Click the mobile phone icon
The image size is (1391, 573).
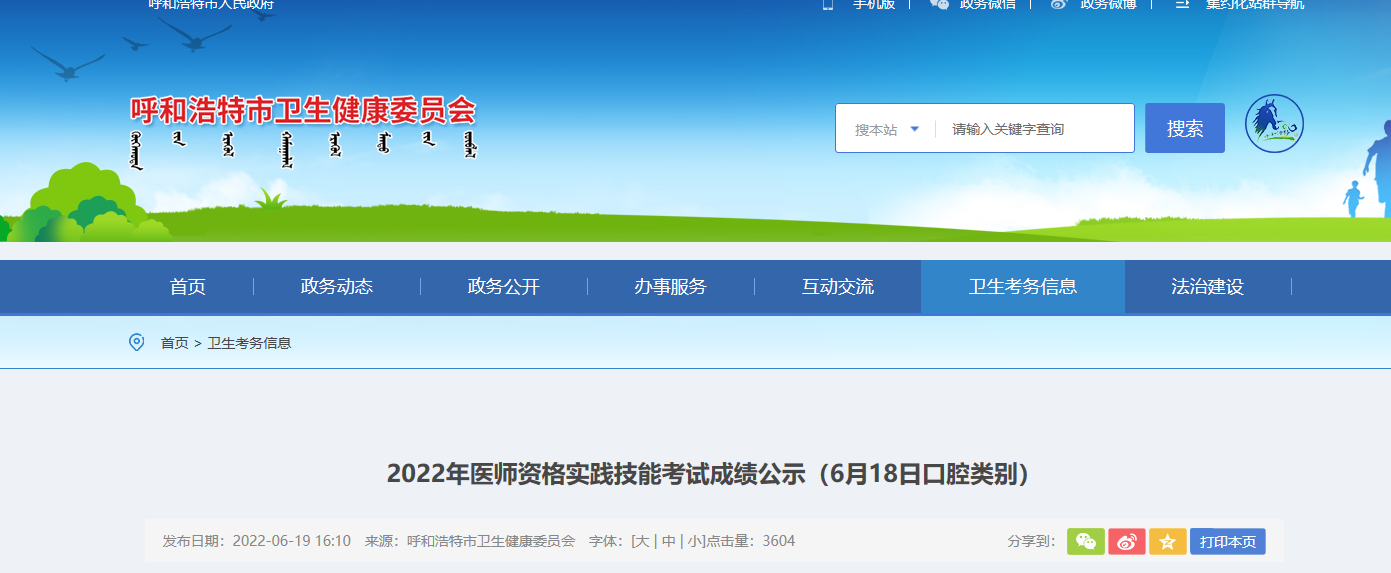tap(828, 4)
